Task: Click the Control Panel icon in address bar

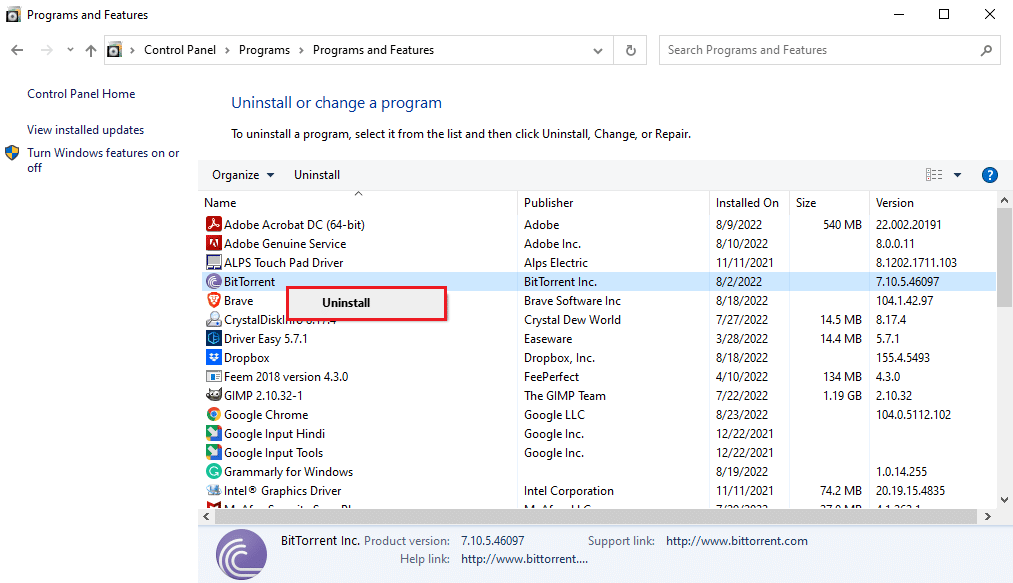Action: coord(114,50)
